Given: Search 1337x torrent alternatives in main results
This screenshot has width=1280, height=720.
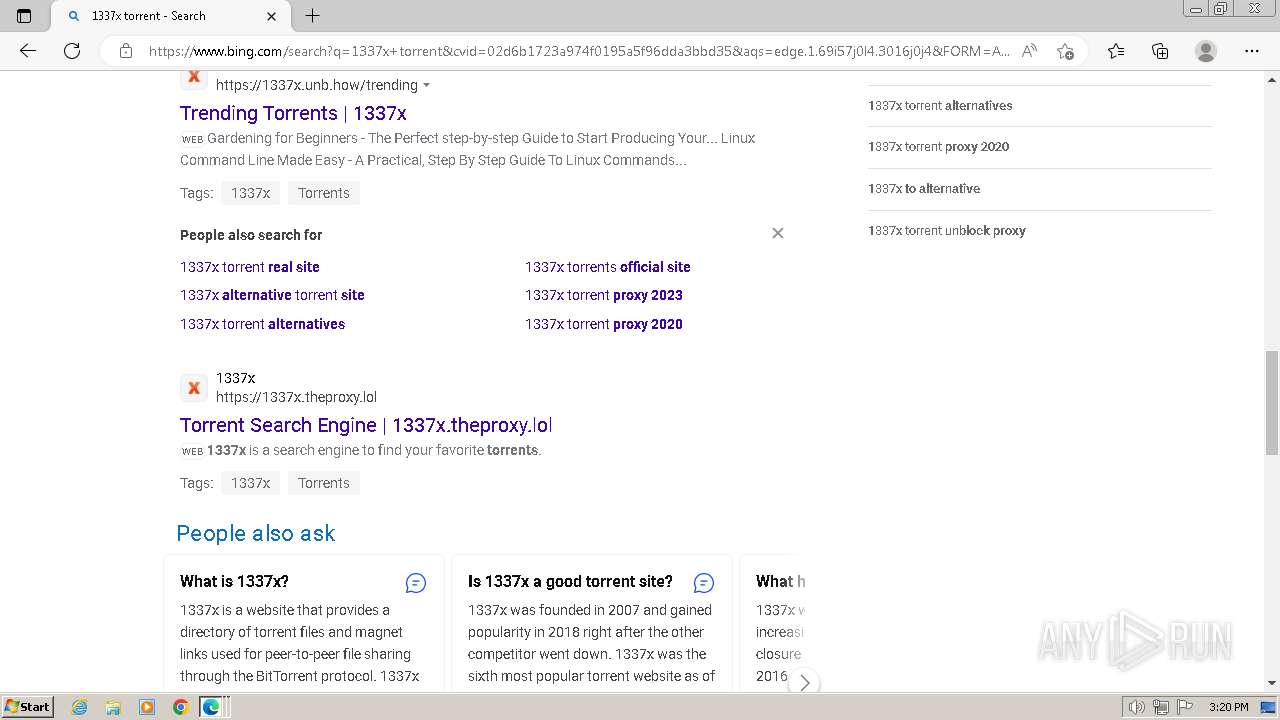Looking at the screenshot, I should click(x=262, y=324).
